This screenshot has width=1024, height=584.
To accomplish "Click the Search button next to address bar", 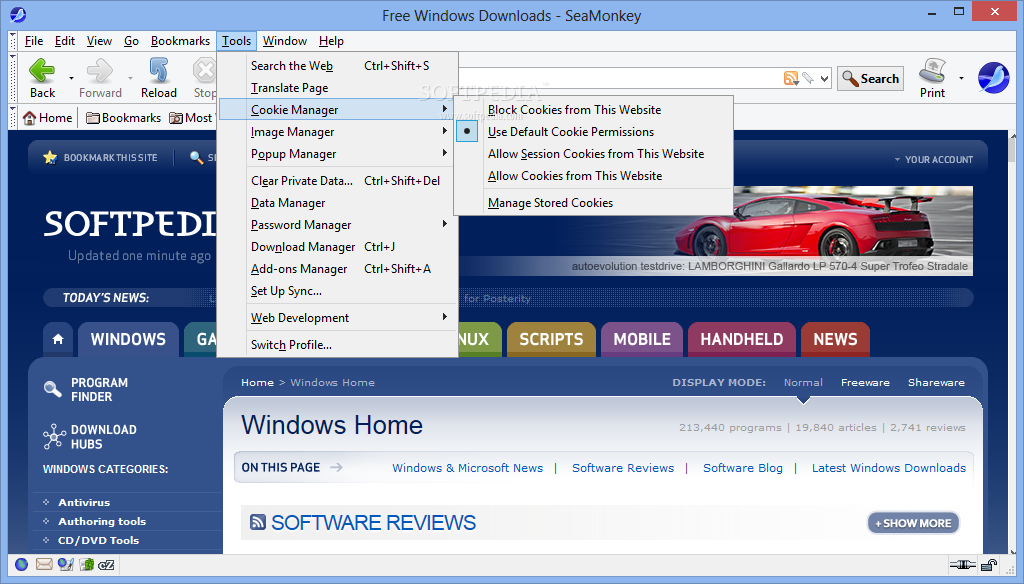I will [x=871, y=78].
